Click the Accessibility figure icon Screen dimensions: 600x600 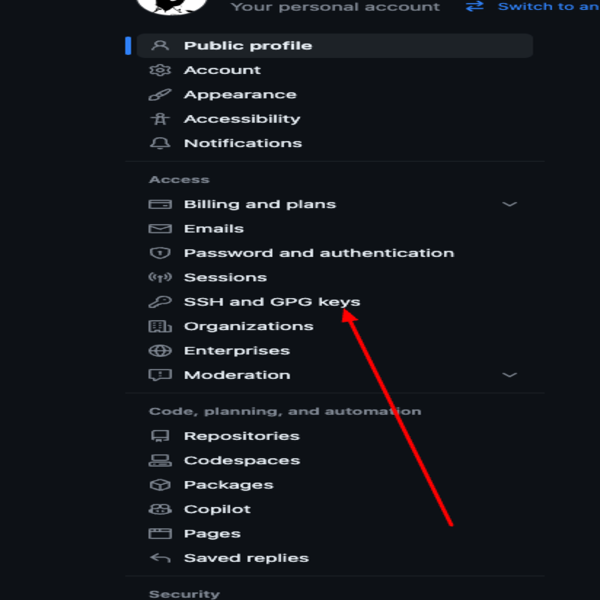pyautogui.click(x=160, y=119)
